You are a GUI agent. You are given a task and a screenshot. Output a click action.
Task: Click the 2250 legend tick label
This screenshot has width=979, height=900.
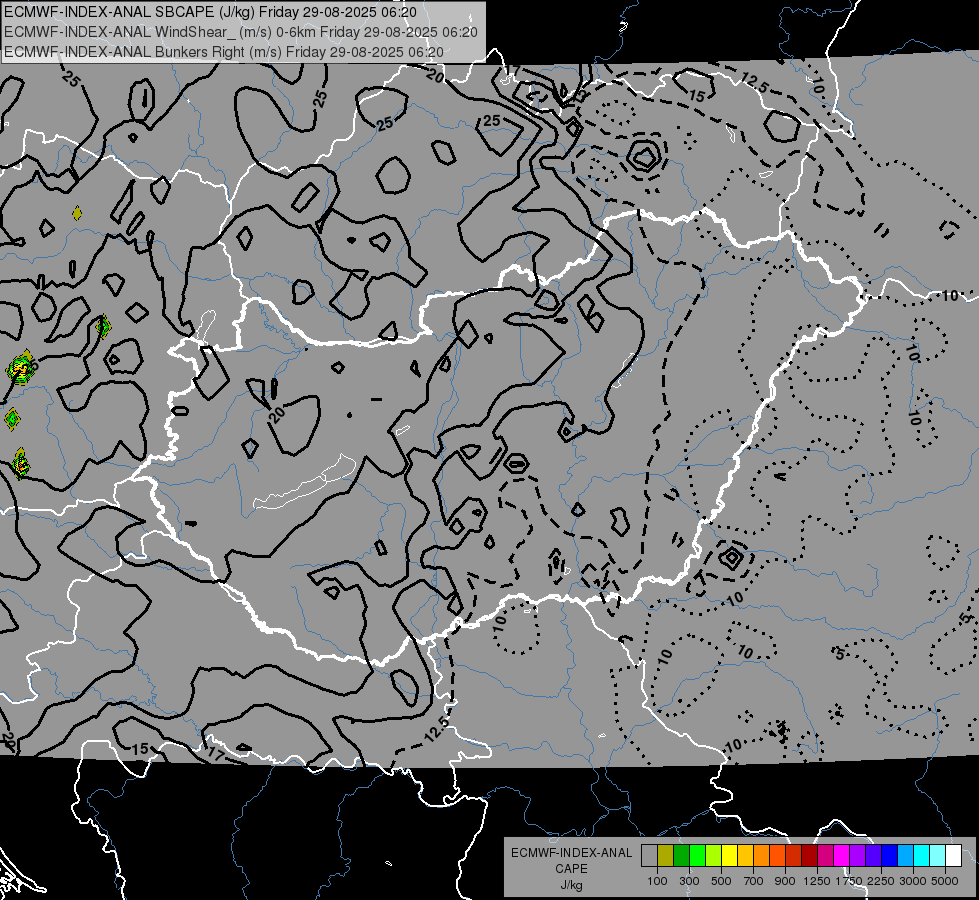coord(882,881)
